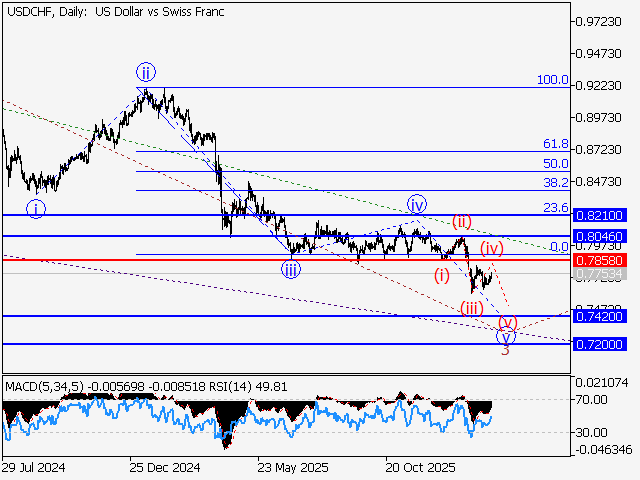Click the blue circled wave v label

(x=506, y=337)
